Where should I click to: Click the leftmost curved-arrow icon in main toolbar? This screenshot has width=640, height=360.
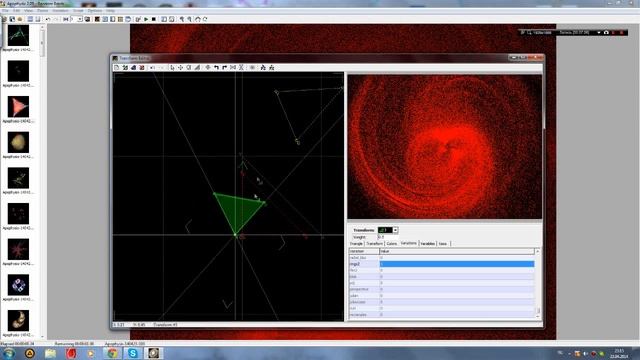click(198, 19)
